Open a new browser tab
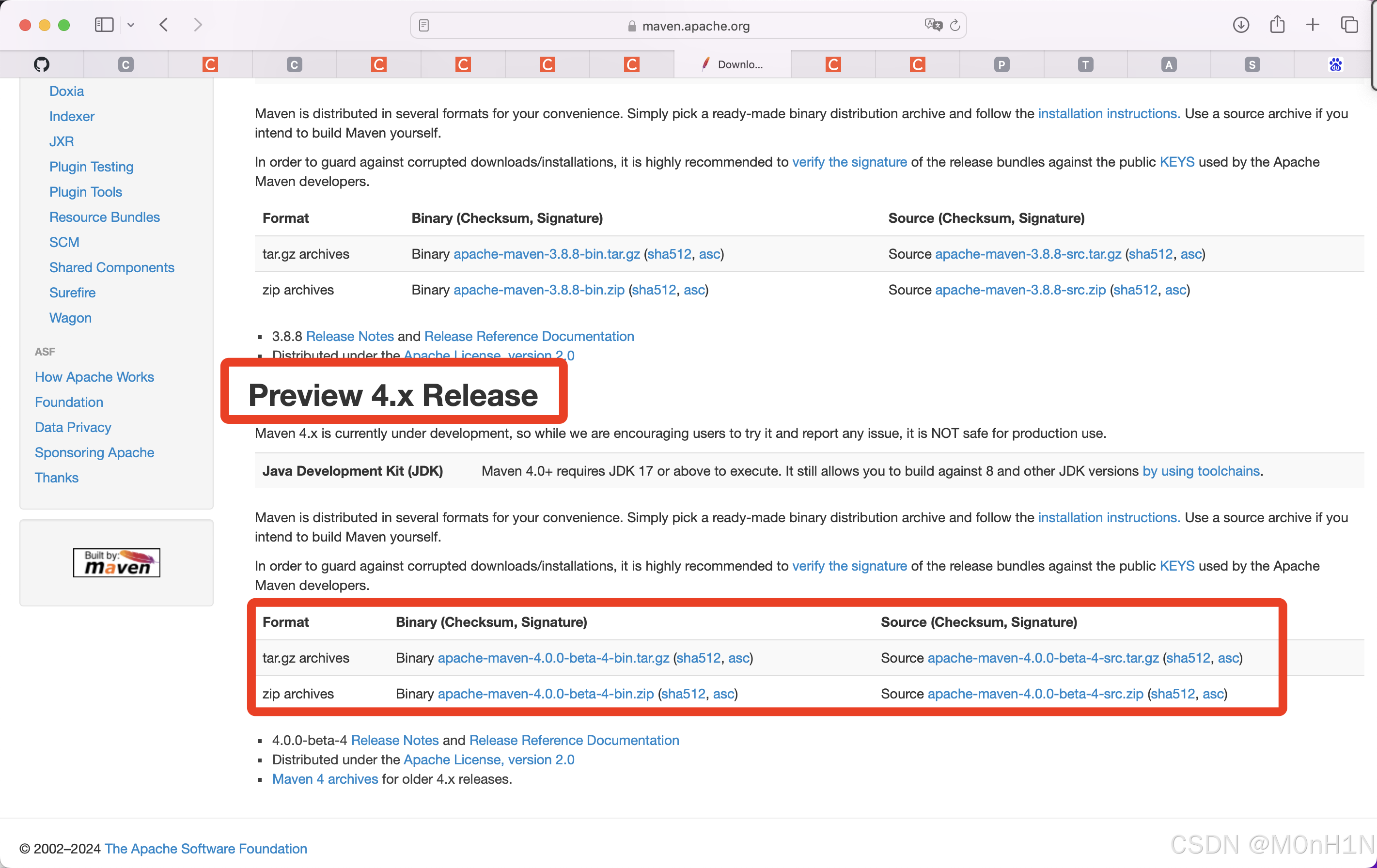This screenshot has height=868, width=1377. (1313, 25)
